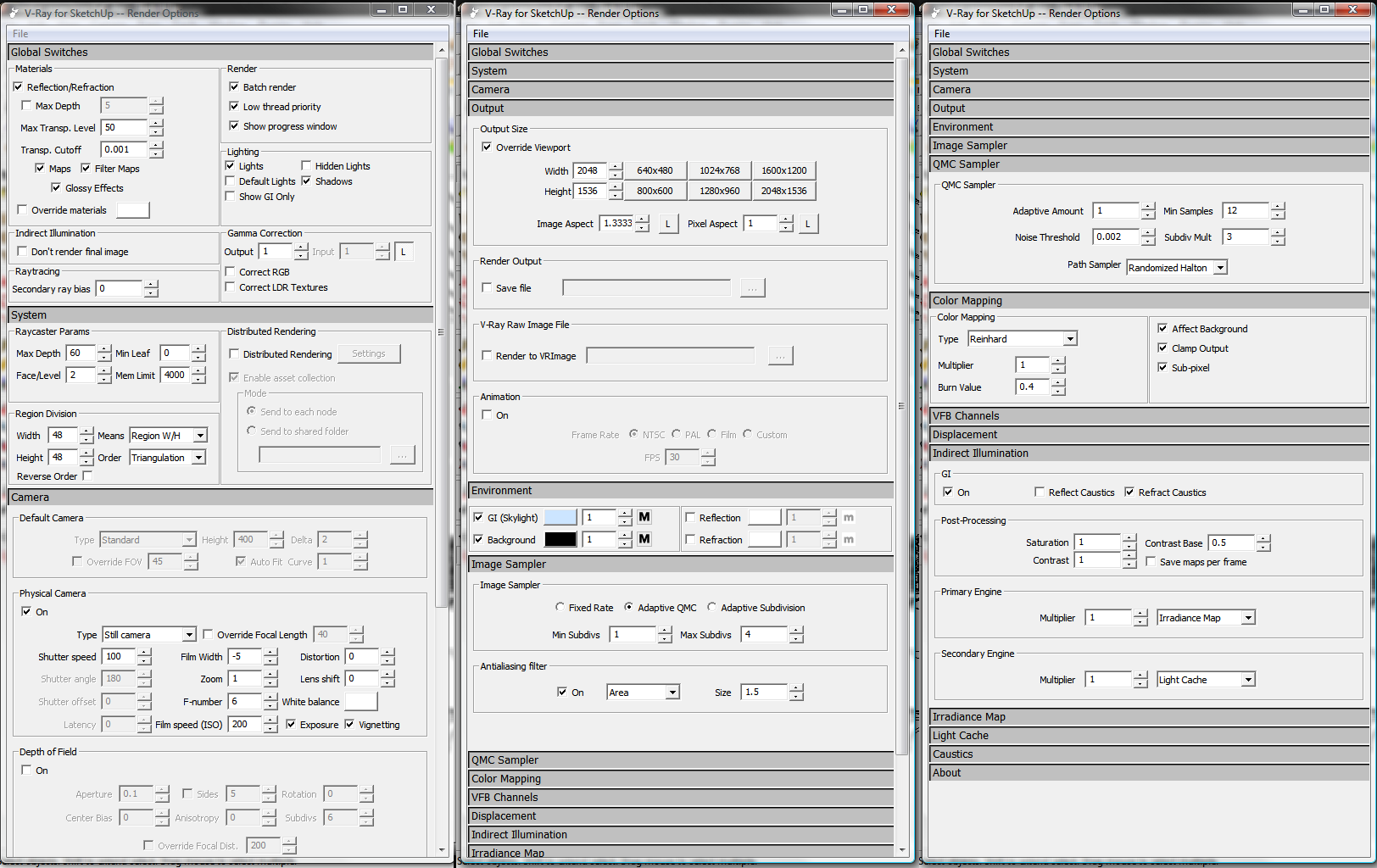This screenshot has width=1377, height=868.
Task: Open File menu in middle window
Action: click(481, 34)
